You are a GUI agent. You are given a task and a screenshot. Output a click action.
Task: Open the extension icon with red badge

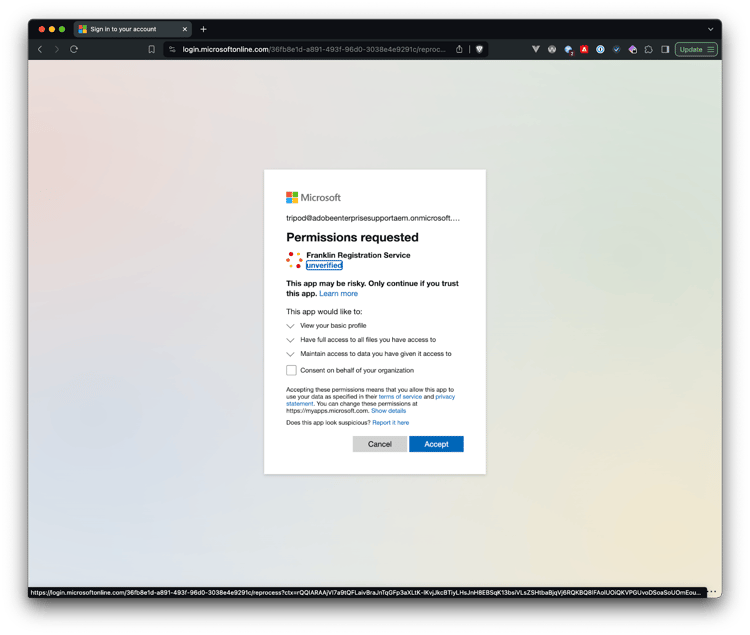568,50
